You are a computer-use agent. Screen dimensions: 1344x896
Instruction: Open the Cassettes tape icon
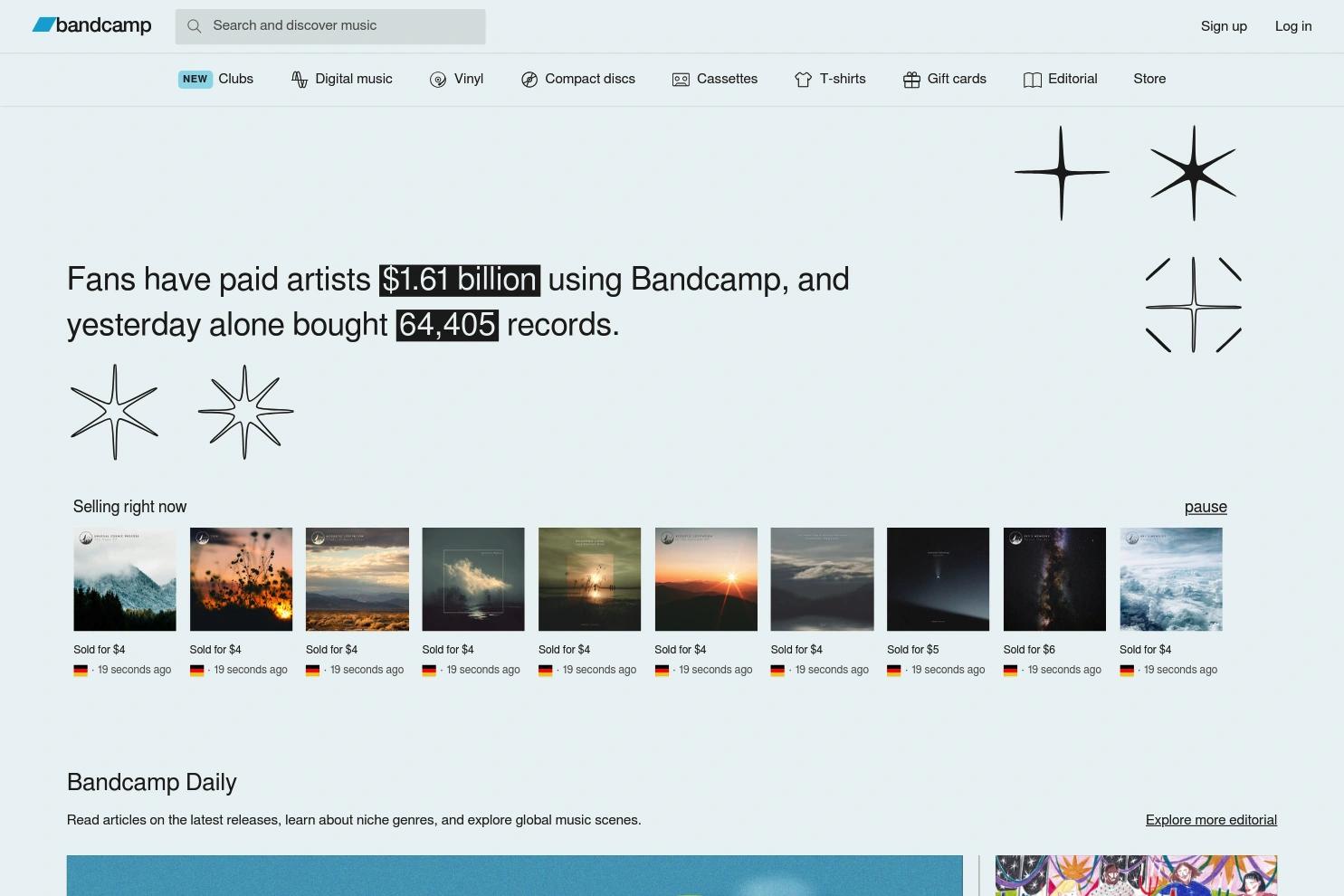(681, 80)
